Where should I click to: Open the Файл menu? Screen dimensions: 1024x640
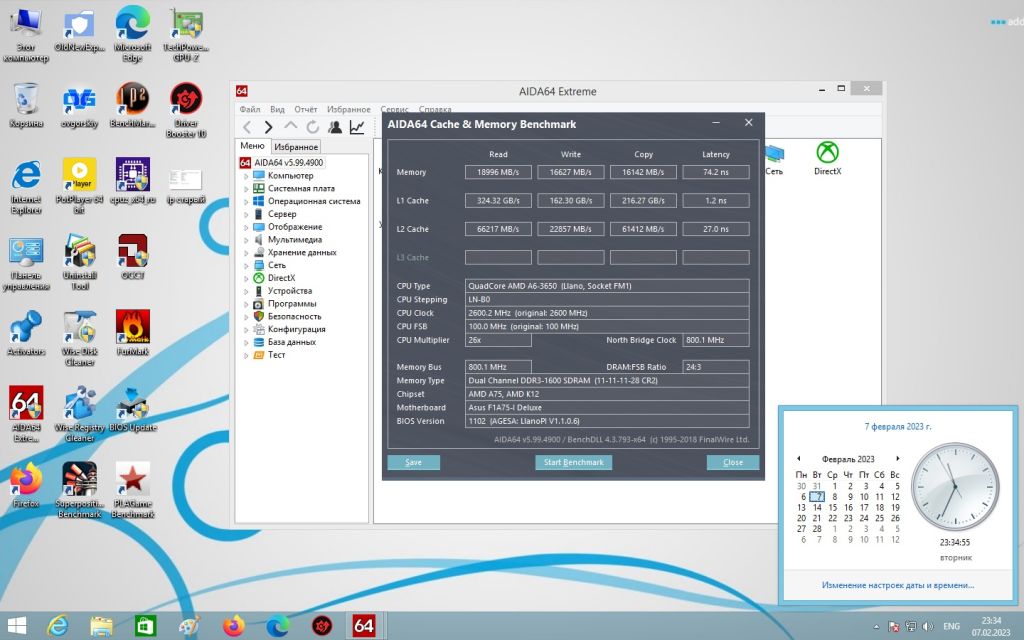click(x=249, y=109)
